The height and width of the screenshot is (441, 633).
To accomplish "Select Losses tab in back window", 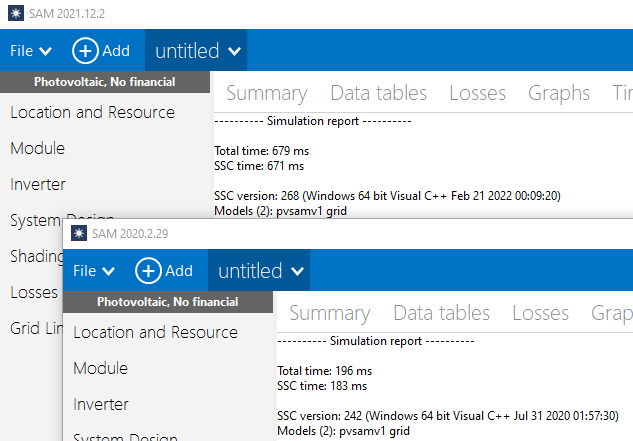I will (x=477, y=93).
